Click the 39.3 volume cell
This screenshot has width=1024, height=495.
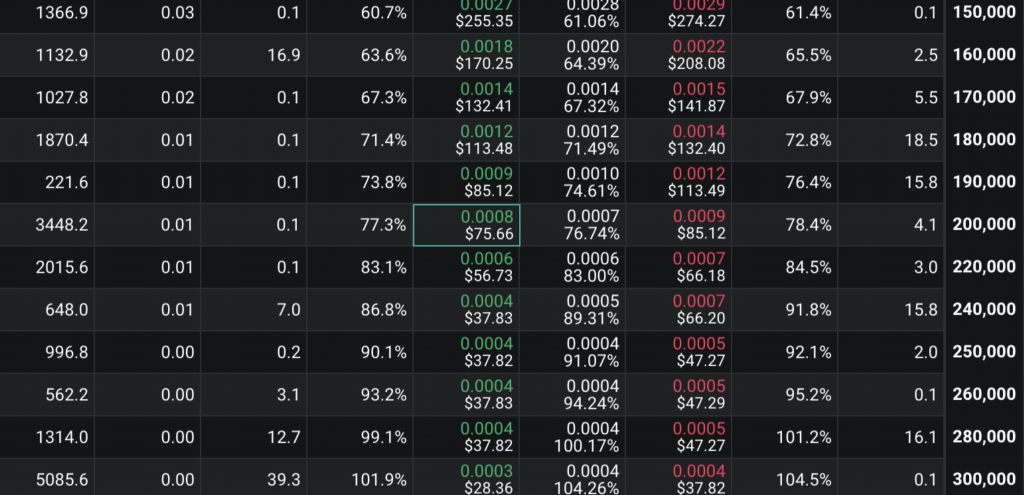coord(285,480)
